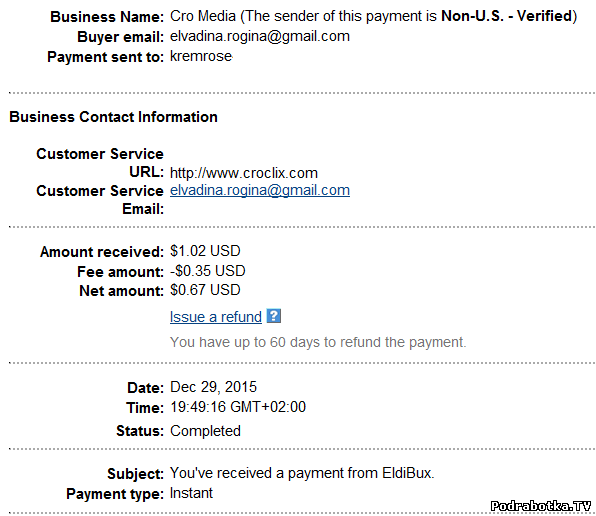Click the $1.02 USD amount received value

pyautogui.click(x=205, y=251)
